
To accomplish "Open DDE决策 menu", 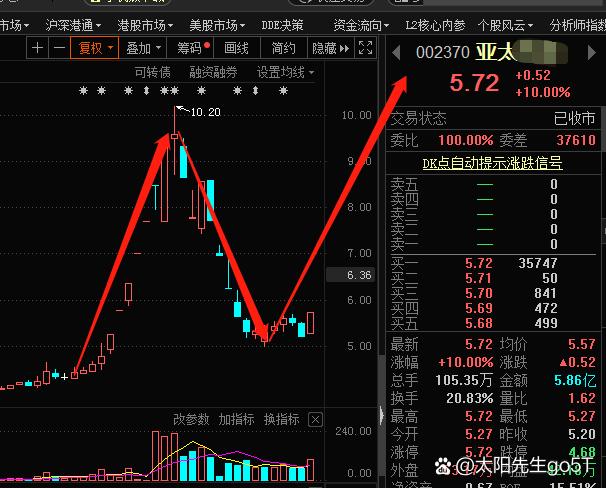I will [282, 26].
